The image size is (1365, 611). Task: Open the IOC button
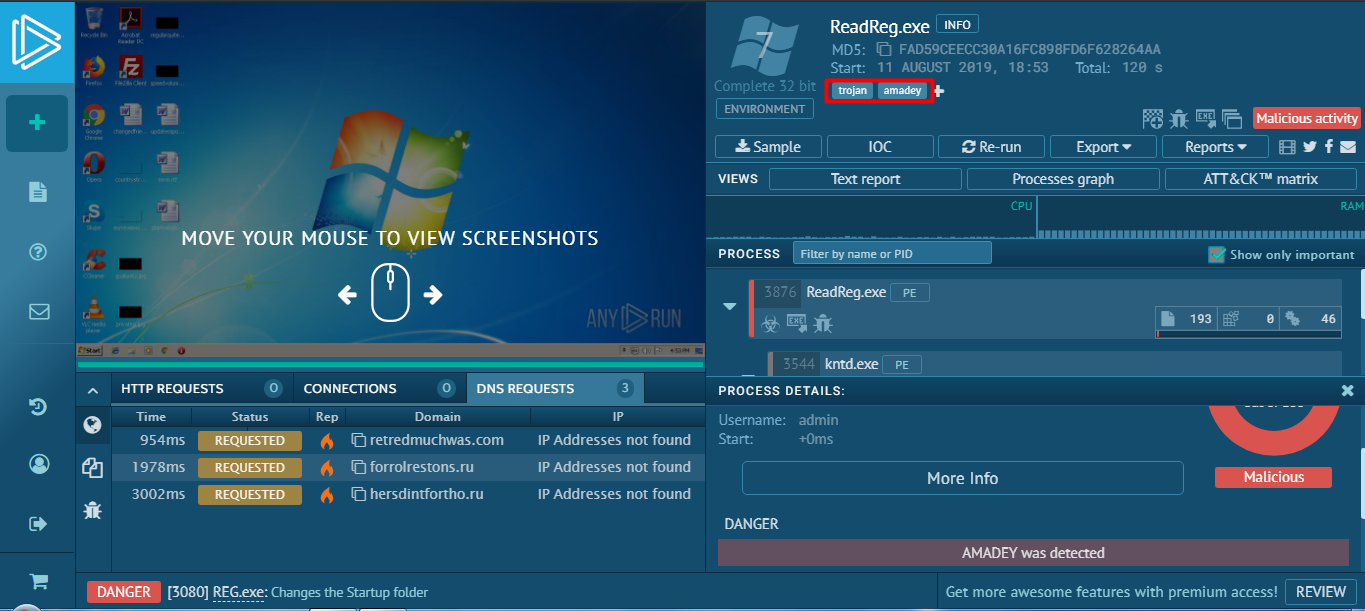pos(880,147)
